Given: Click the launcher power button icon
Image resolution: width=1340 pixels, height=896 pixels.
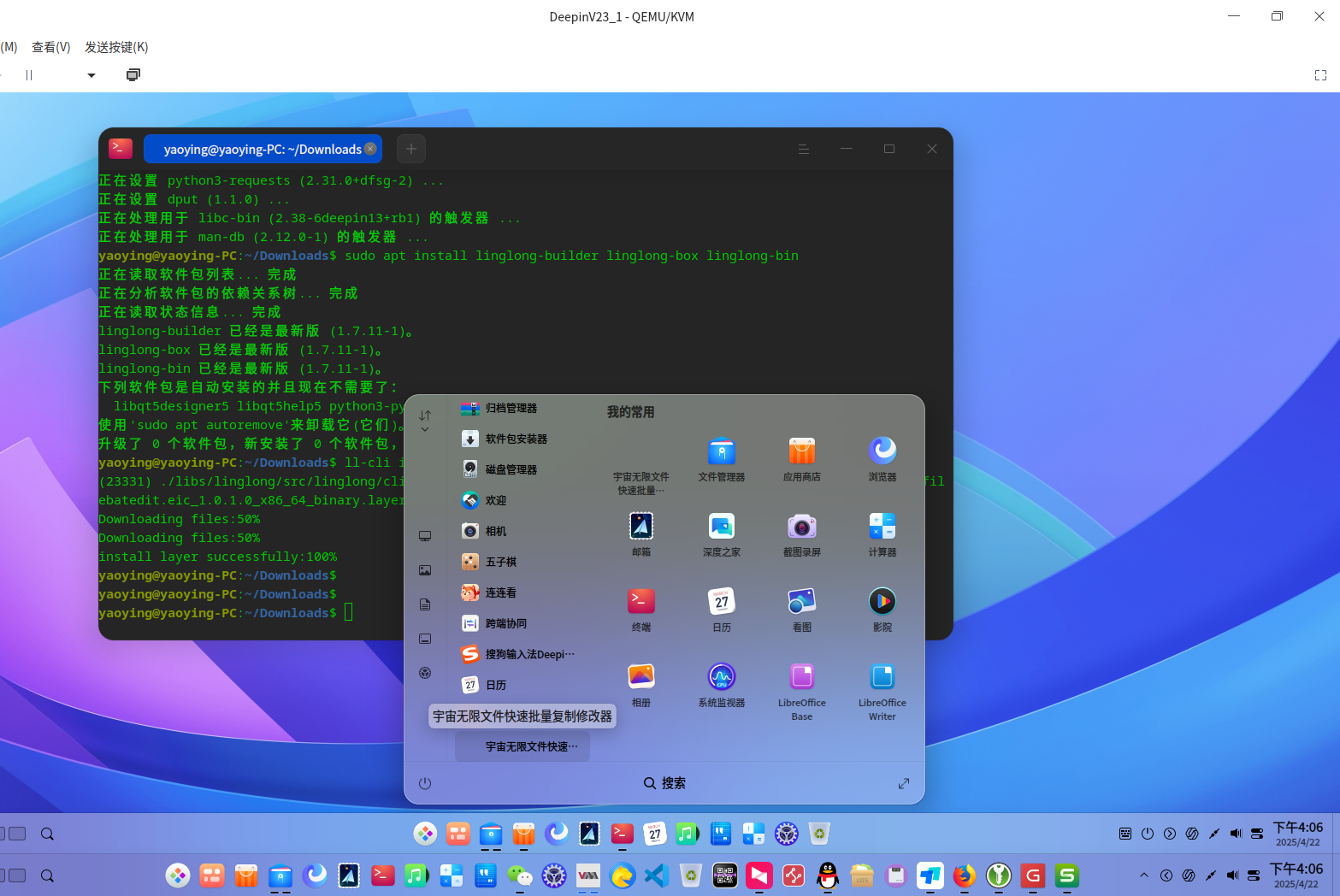Looking at the screenshot, I should 425,783.
